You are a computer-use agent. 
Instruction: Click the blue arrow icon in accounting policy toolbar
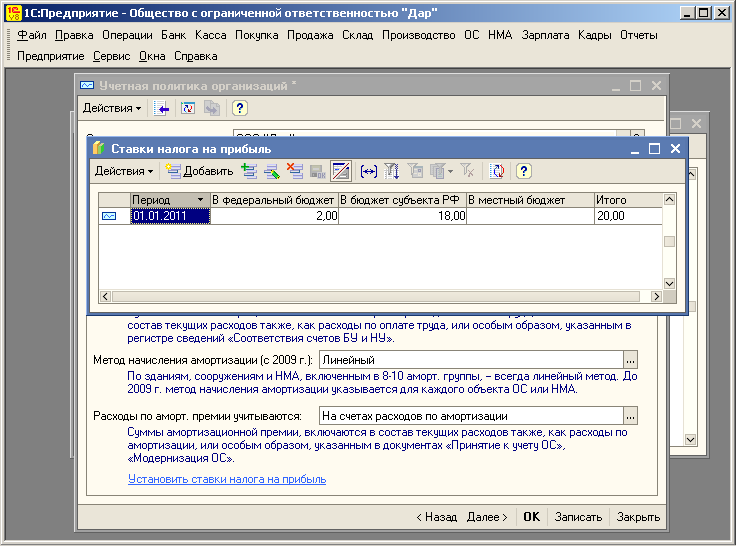pos(161,108)
